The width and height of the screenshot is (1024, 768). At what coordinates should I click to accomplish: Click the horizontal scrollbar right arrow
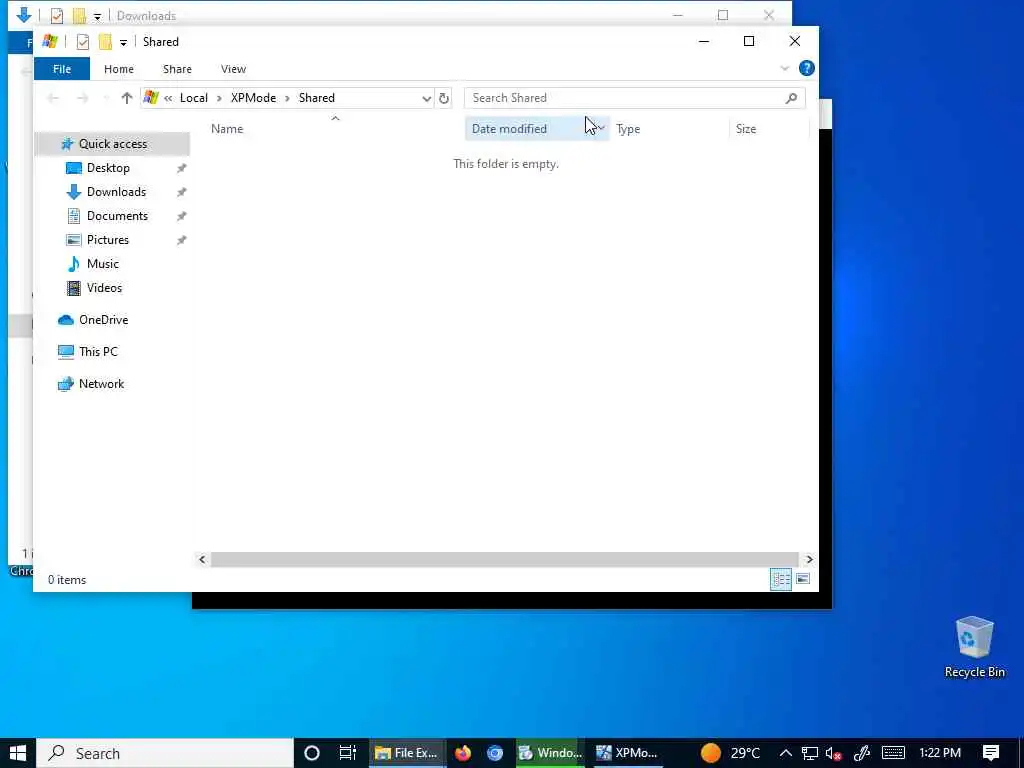click(809, 560)
